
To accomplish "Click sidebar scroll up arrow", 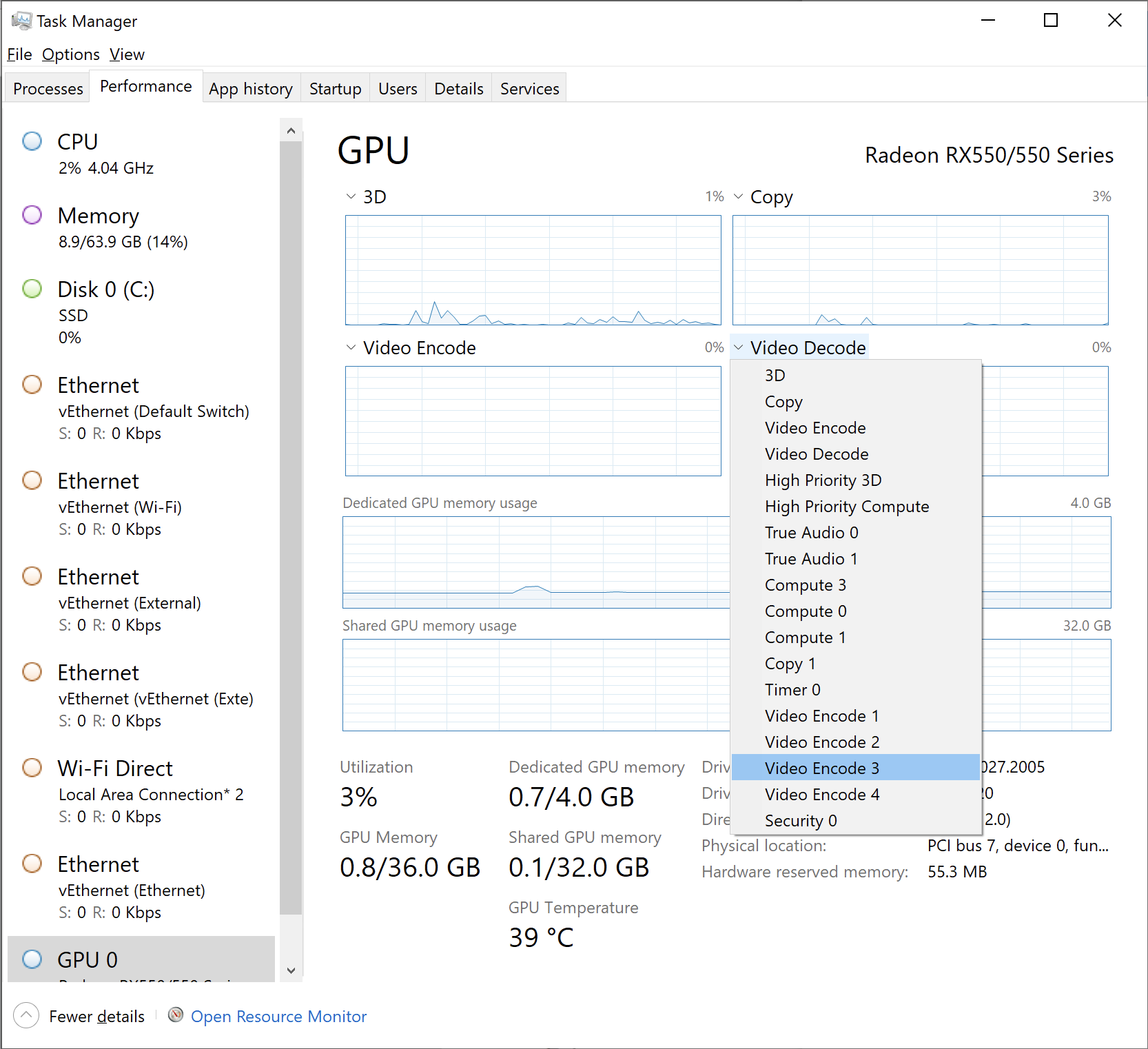I will 291,130.
